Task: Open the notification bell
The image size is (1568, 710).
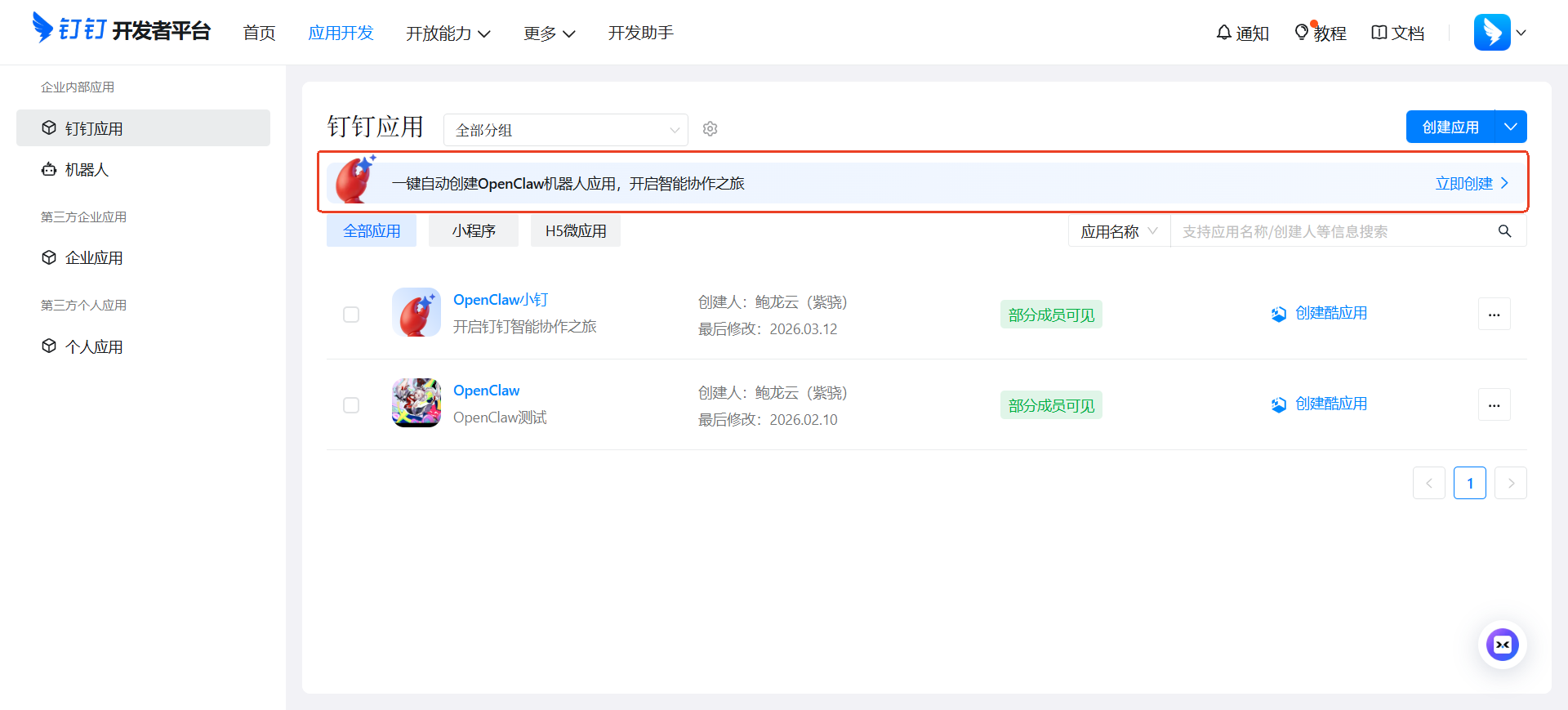Action: [1223, 33]
